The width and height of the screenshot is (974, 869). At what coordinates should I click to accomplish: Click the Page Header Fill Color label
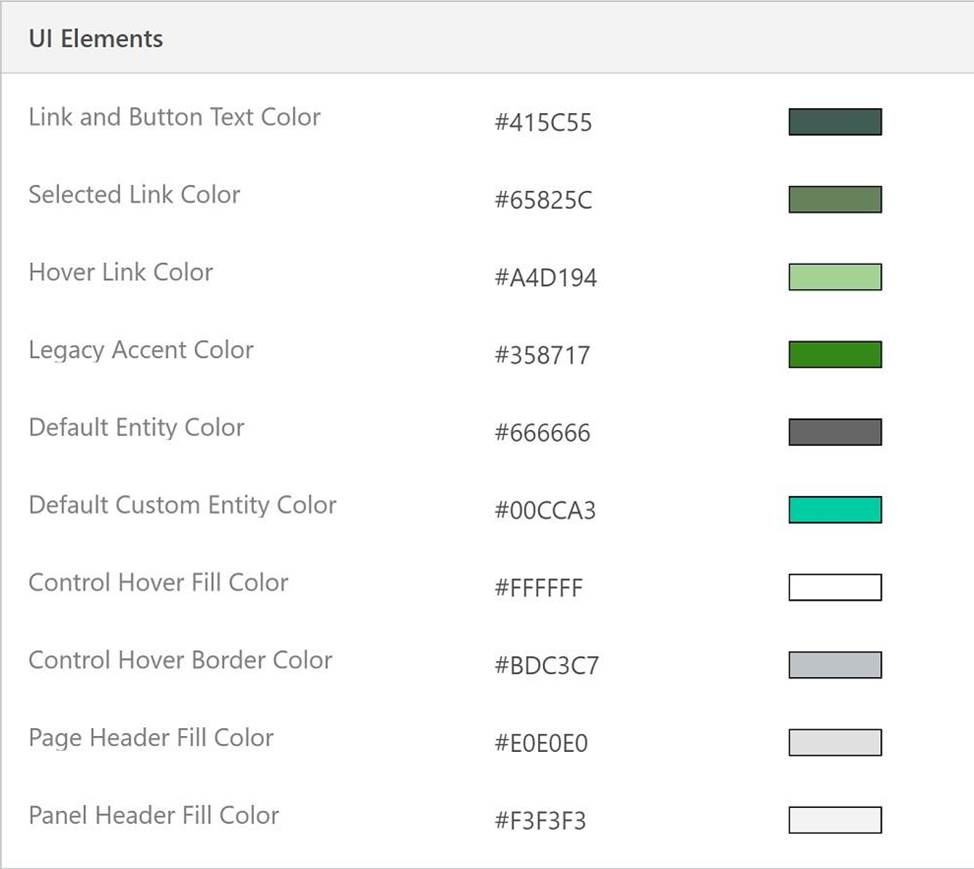click(151, 738)
